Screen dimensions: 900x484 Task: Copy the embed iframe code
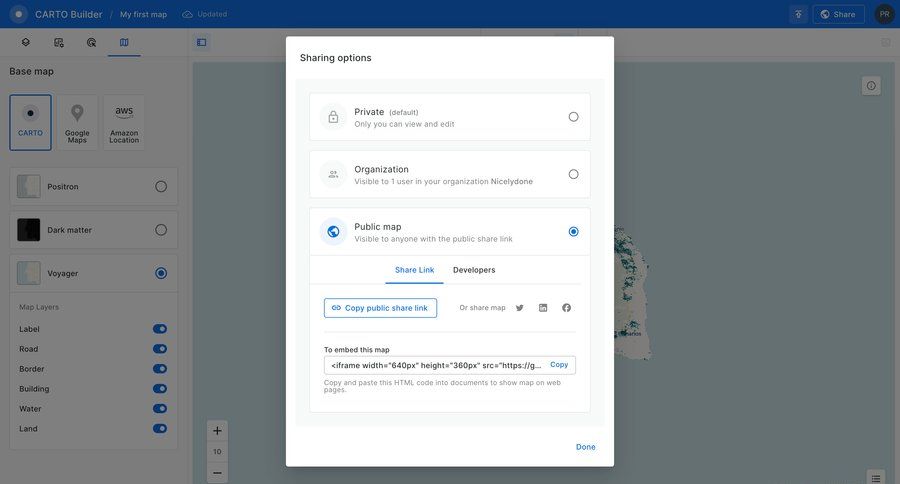point(559,365)
